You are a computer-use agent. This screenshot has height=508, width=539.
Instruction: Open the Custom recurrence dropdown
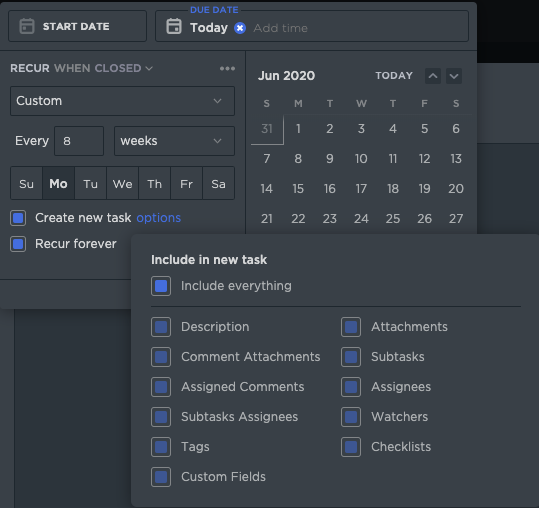122,101
